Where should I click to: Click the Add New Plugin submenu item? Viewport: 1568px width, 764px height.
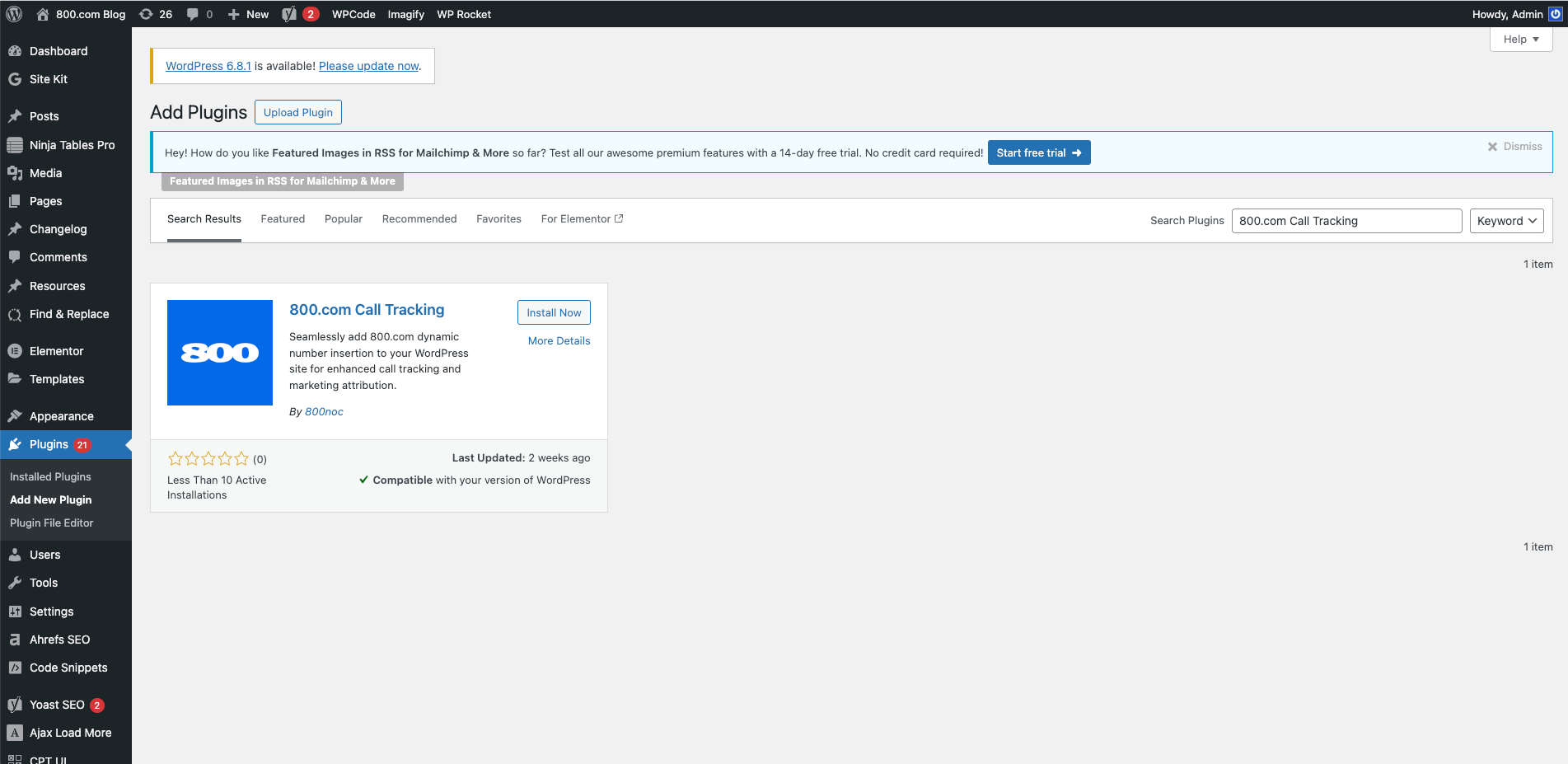pos(50,500)
